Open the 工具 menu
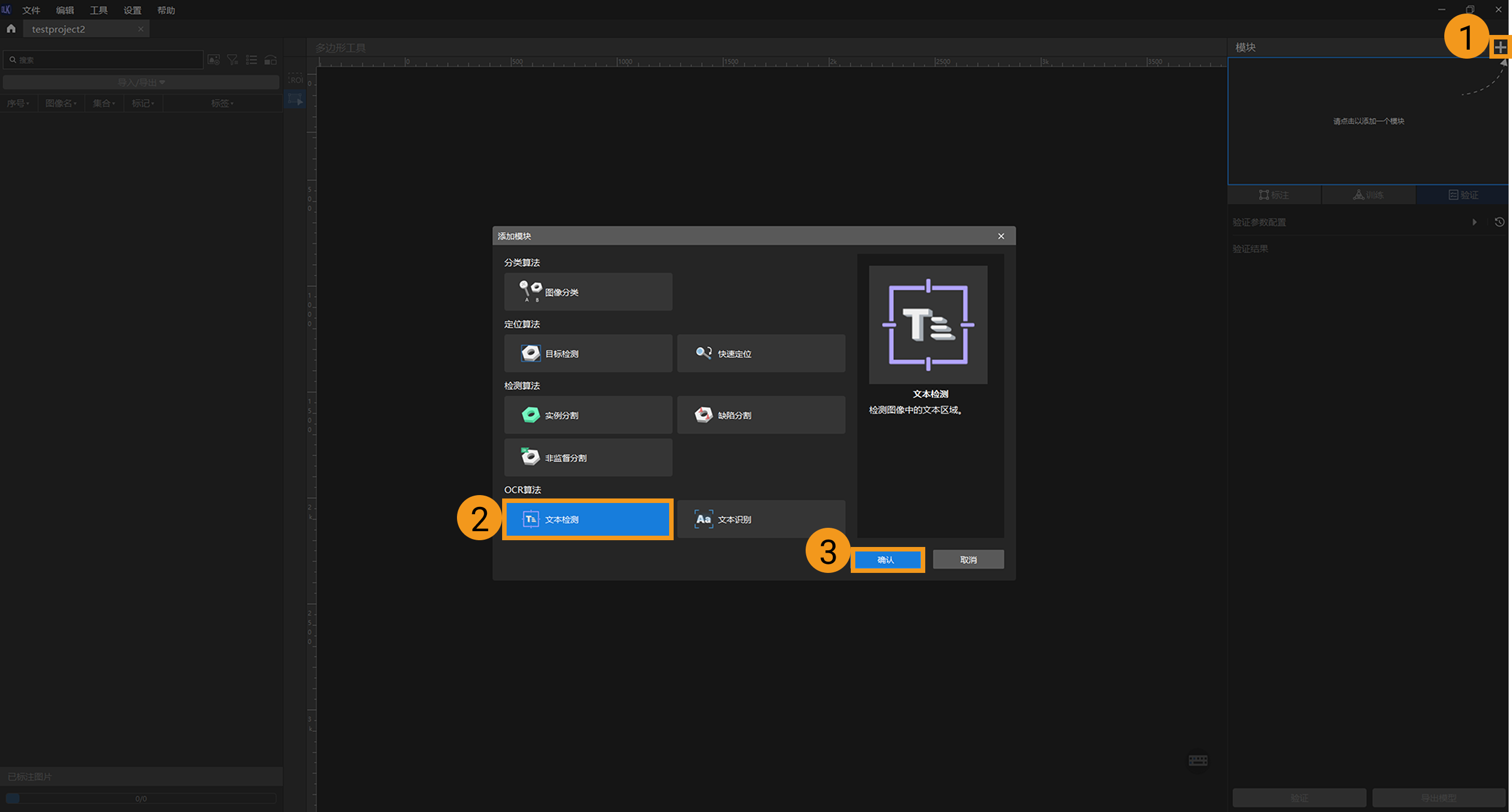Screen dimensions: 1512x812 click(98, 10)
